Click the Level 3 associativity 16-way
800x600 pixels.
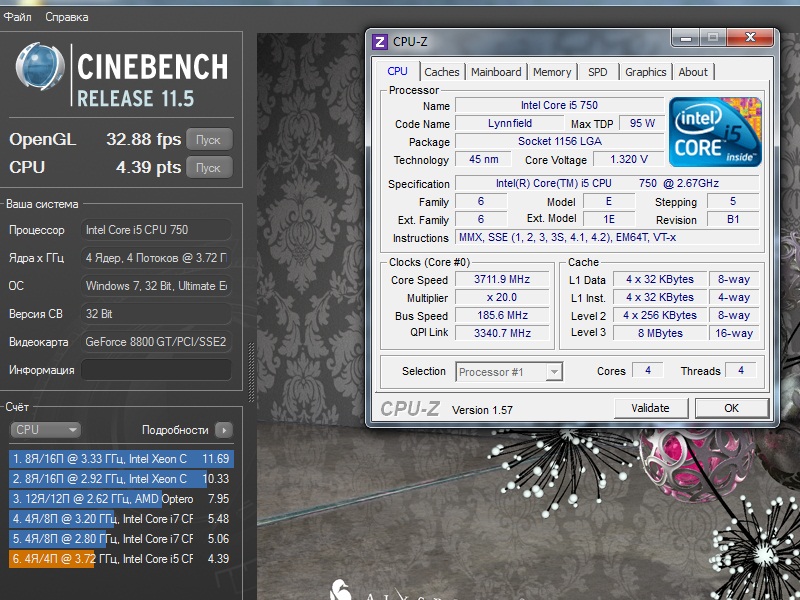pos(734,333)
